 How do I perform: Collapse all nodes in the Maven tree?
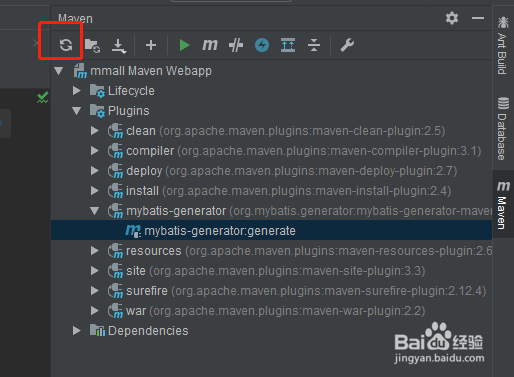click(x=314, y=45)
